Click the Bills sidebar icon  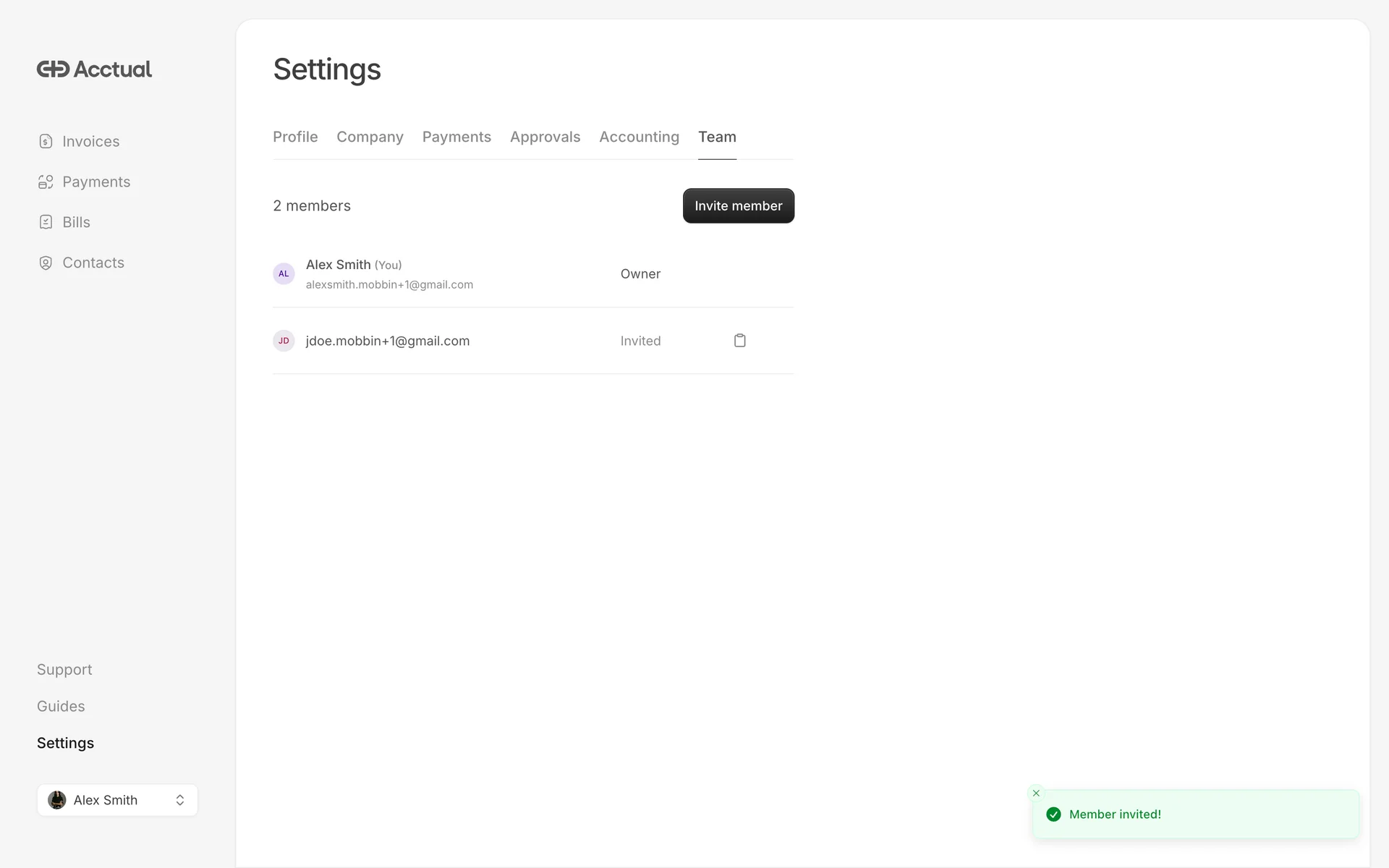tap(46, 222)
